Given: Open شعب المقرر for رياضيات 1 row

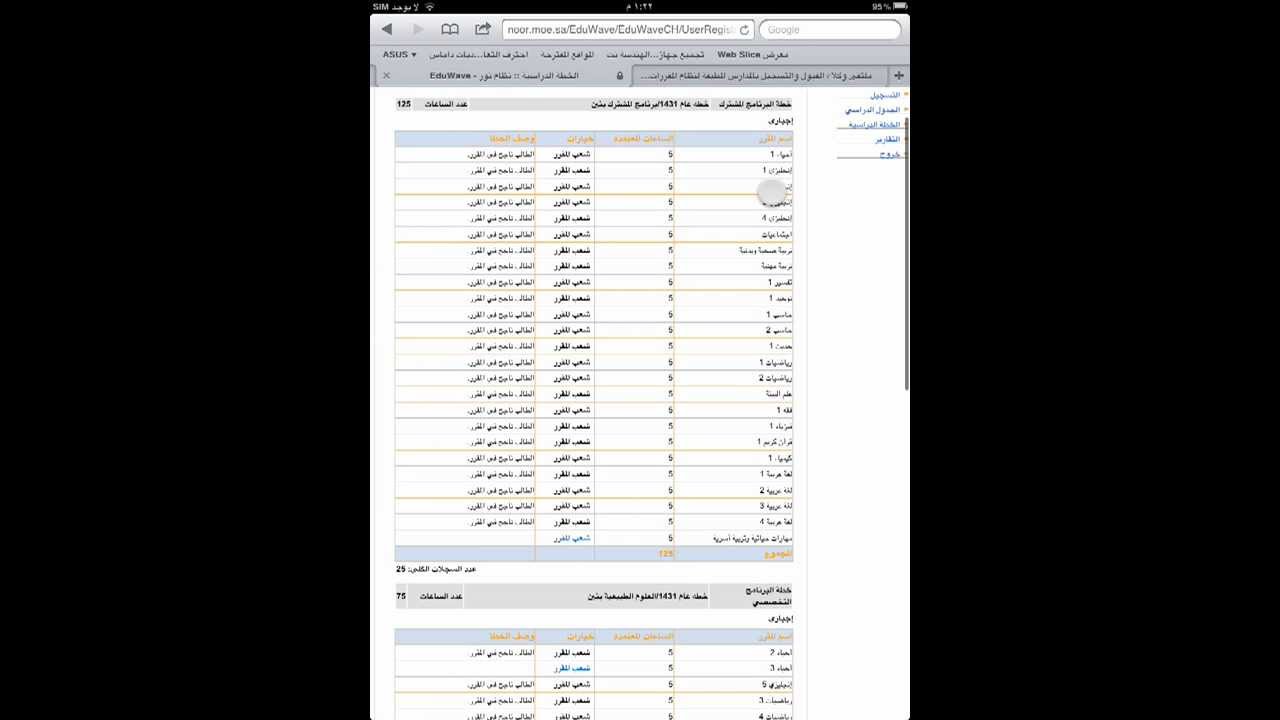Looking at the screenshot, I should click(x=573, y=362).
